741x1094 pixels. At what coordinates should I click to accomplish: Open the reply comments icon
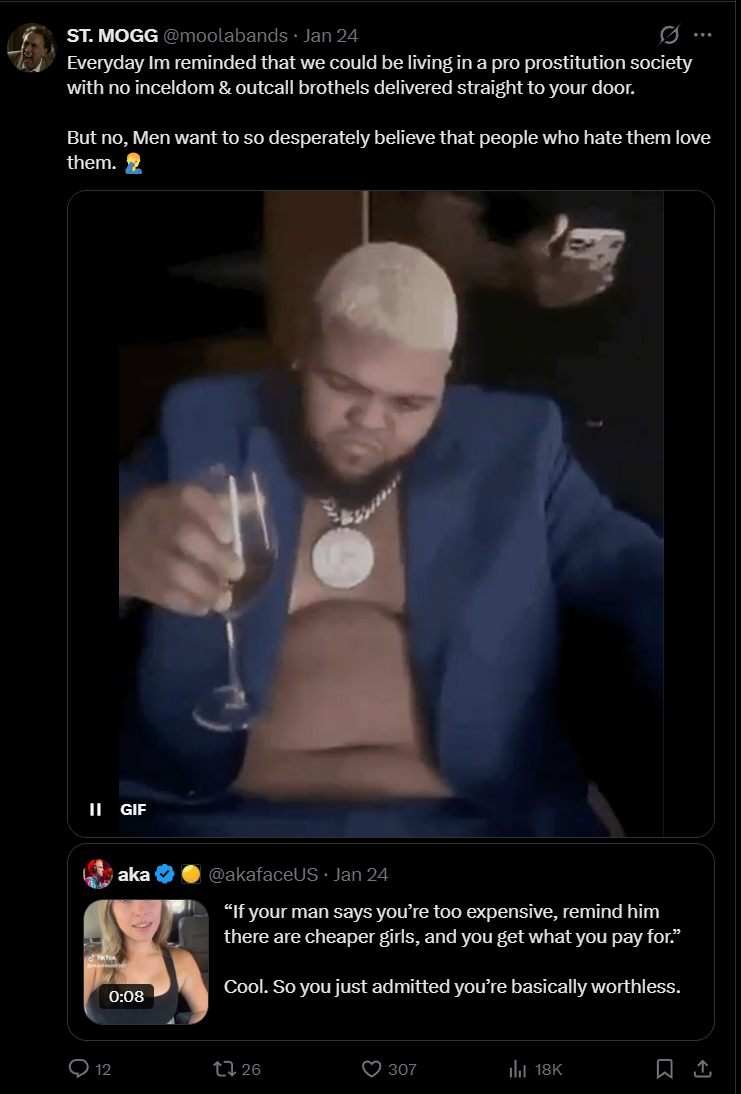click(79, 1068)
